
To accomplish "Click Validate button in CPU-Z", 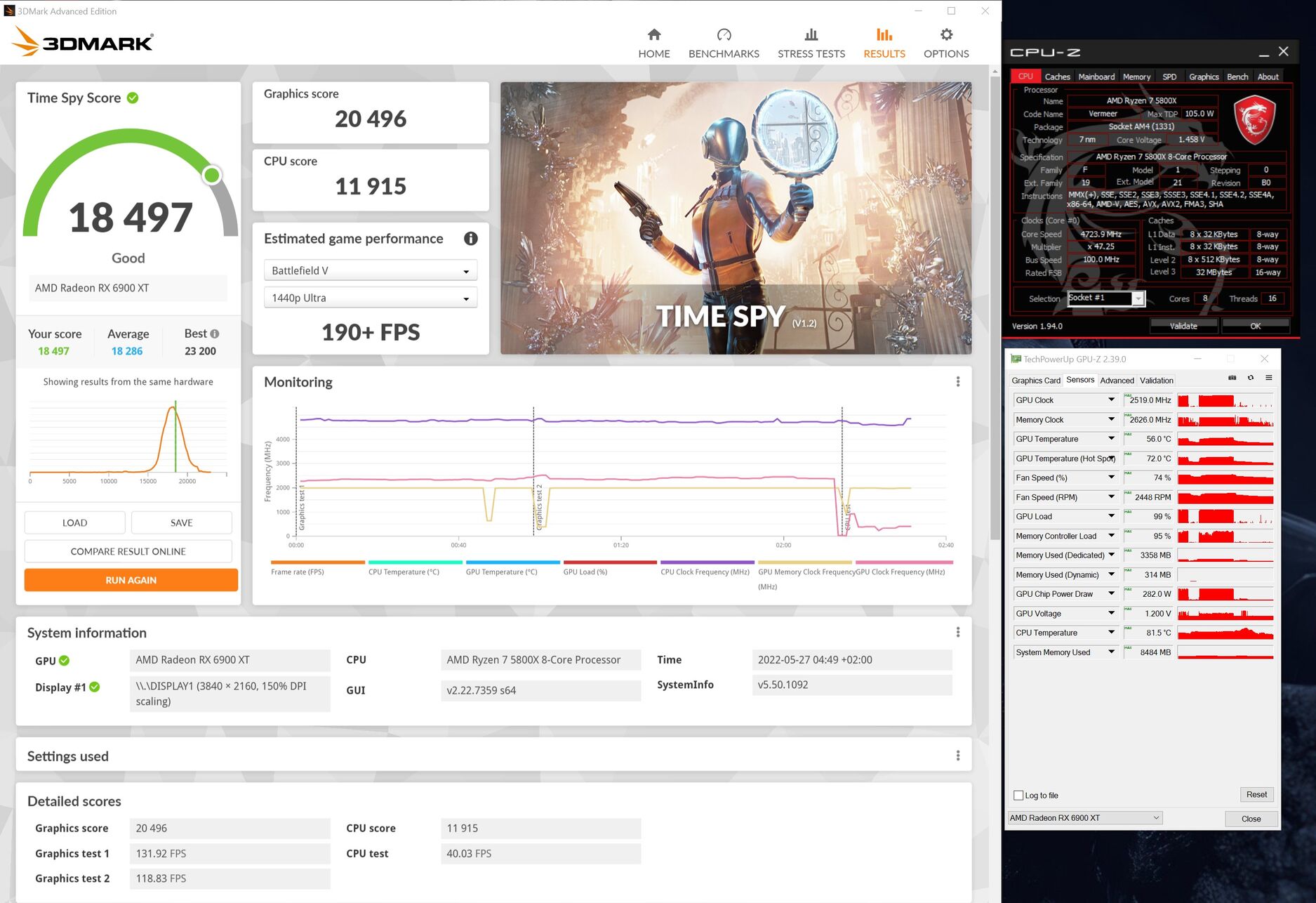I will (x=1183, y=326).
